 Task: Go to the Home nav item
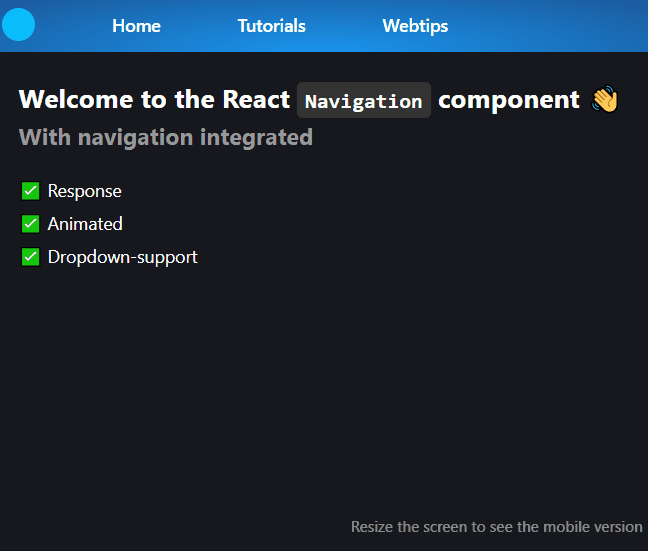[x=136, y=26]
